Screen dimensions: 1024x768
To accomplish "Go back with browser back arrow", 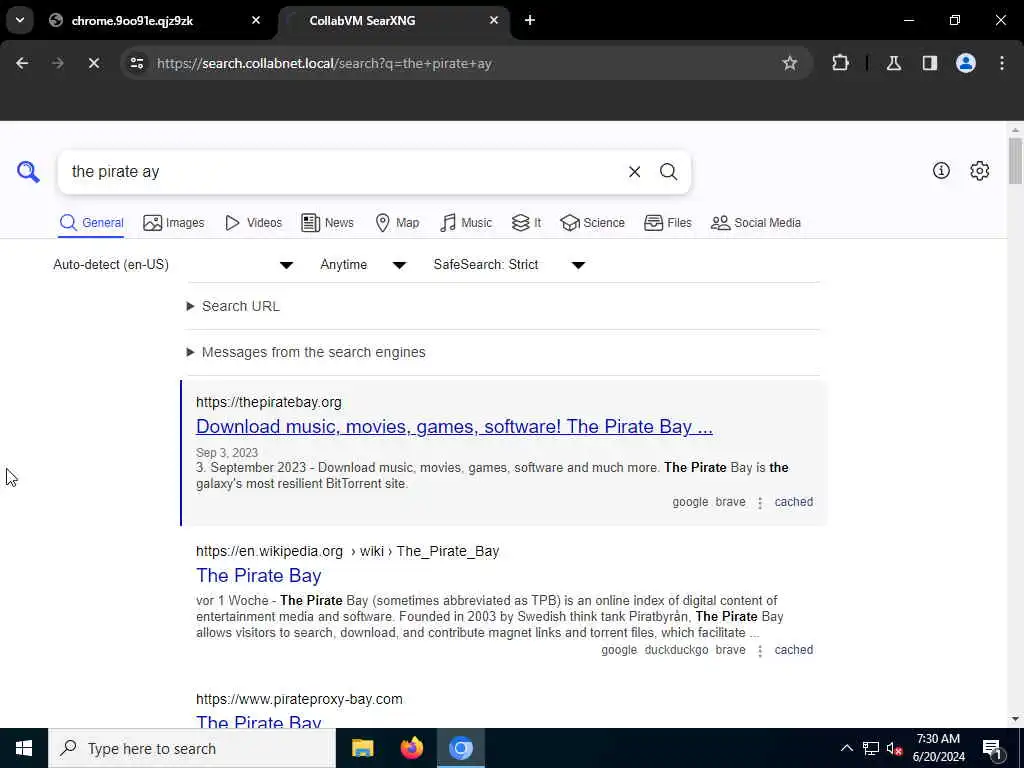I will click(22, 63).
